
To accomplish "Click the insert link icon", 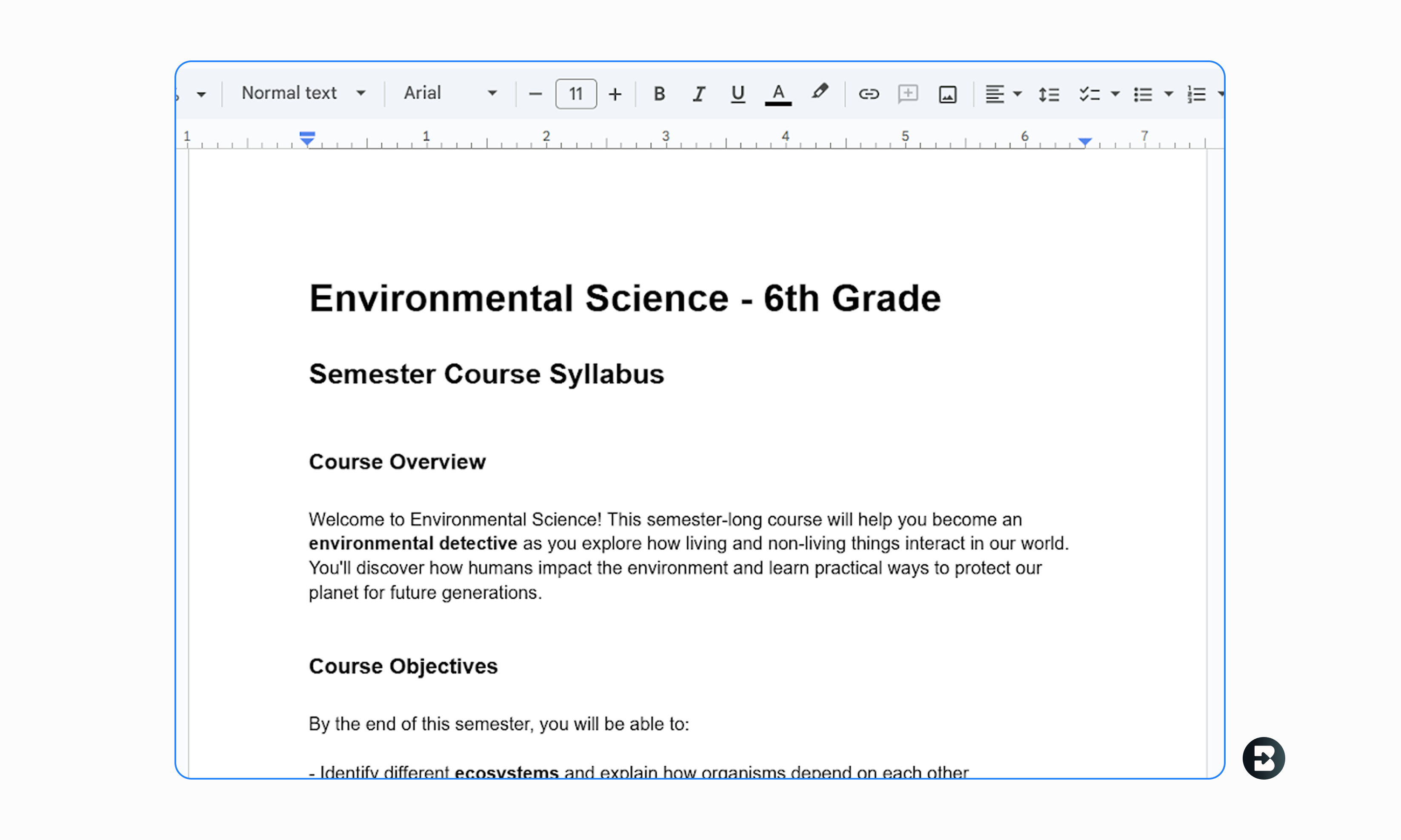I will [868, 94].
